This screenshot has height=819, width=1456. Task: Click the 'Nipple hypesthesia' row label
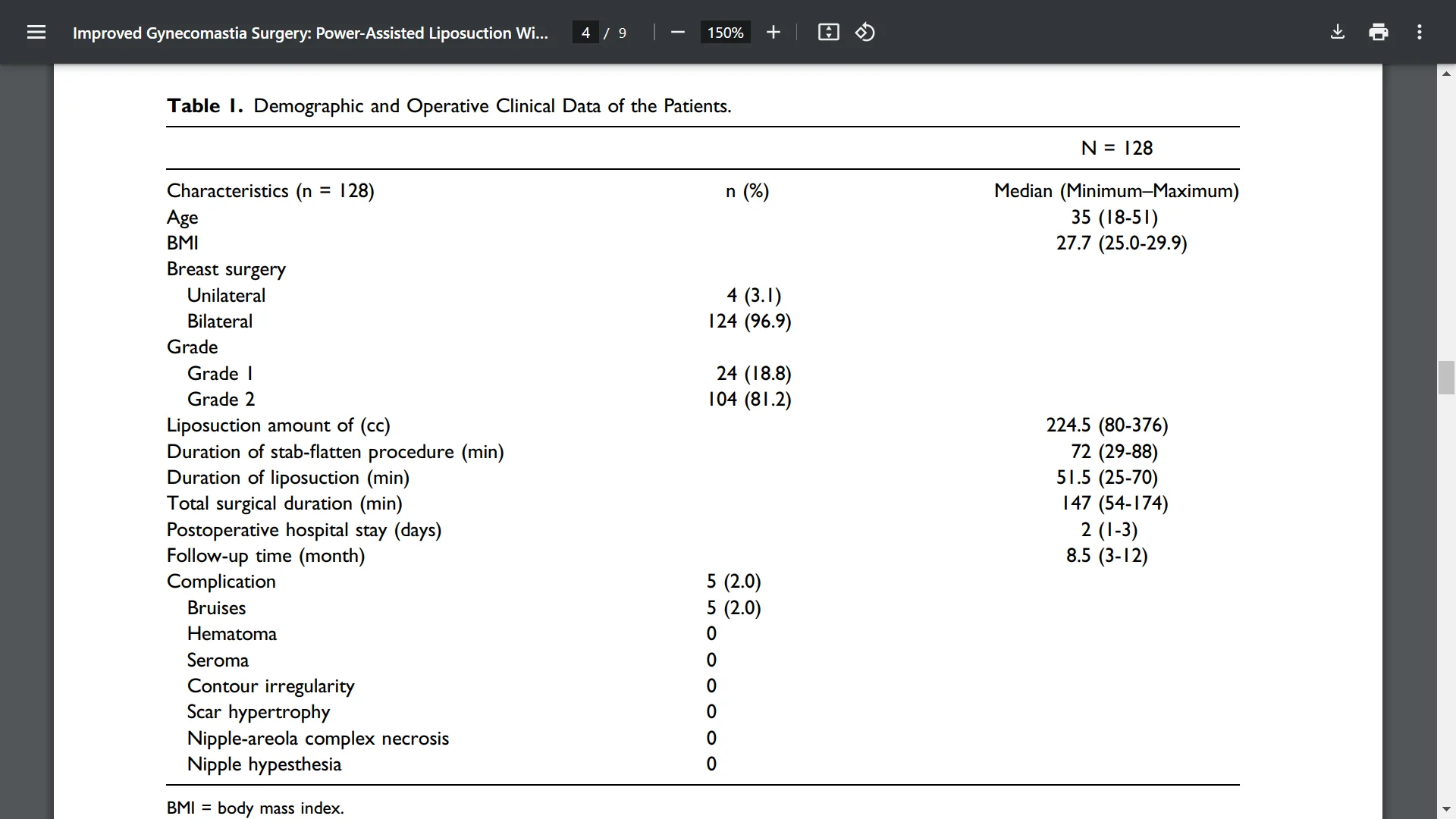tap(264, 764)
